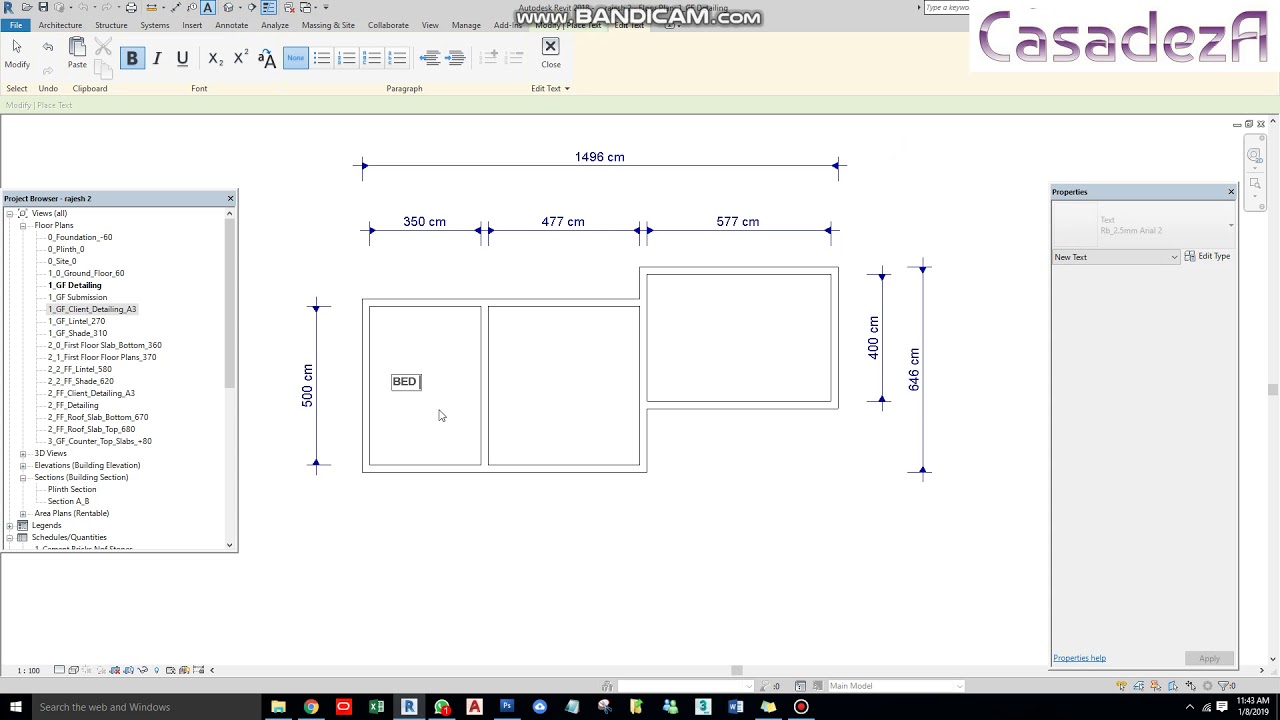Click Detail Level icon in view bar
The height and width of the screenshot is (720, 1280).
pos(60,670)
